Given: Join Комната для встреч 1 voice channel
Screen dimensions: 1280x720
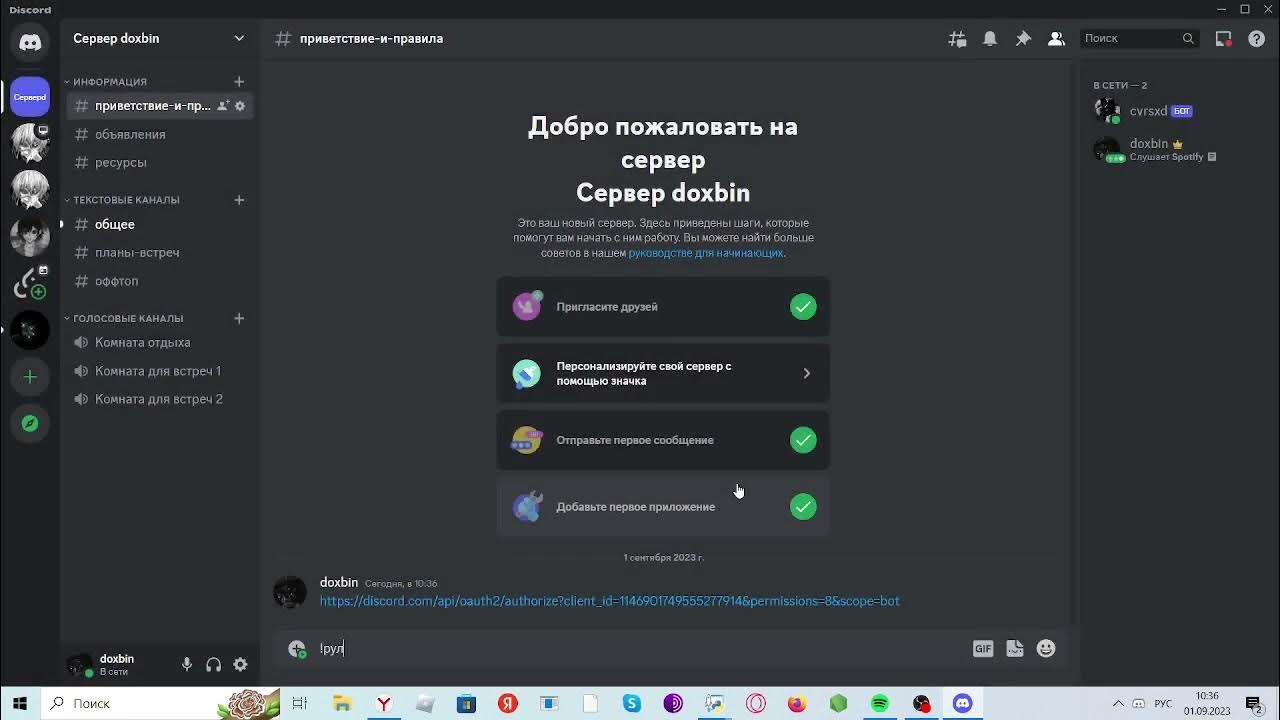Looking at the screenshot, I should (160, 371).
